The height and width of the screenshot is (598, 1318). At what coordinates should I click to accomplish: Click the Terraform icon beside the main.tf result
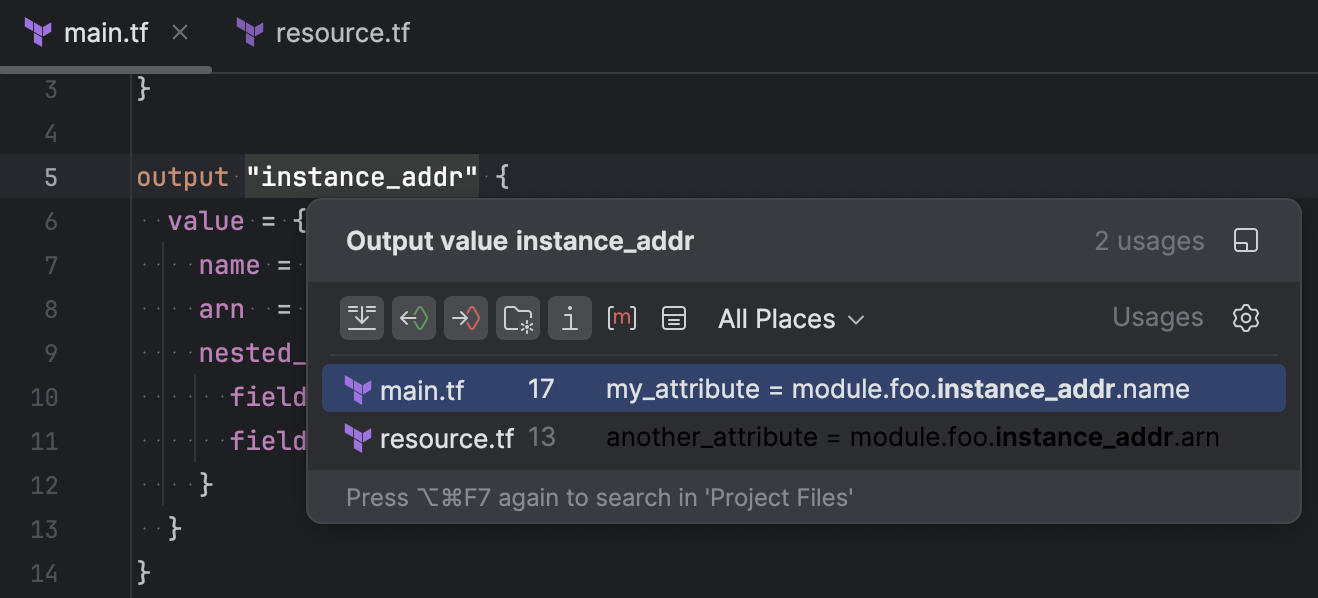point(358,389)
